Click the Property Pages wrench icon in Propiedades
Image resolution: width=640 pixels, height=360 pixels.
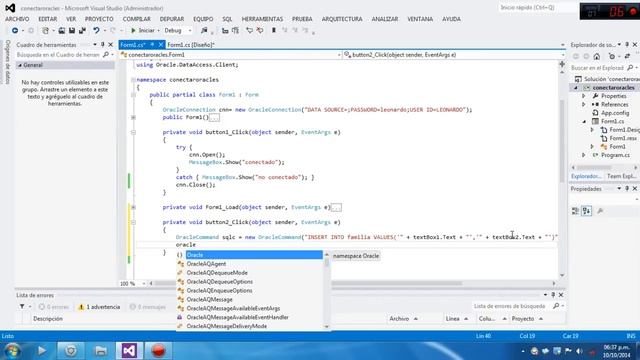click(600, 211)
